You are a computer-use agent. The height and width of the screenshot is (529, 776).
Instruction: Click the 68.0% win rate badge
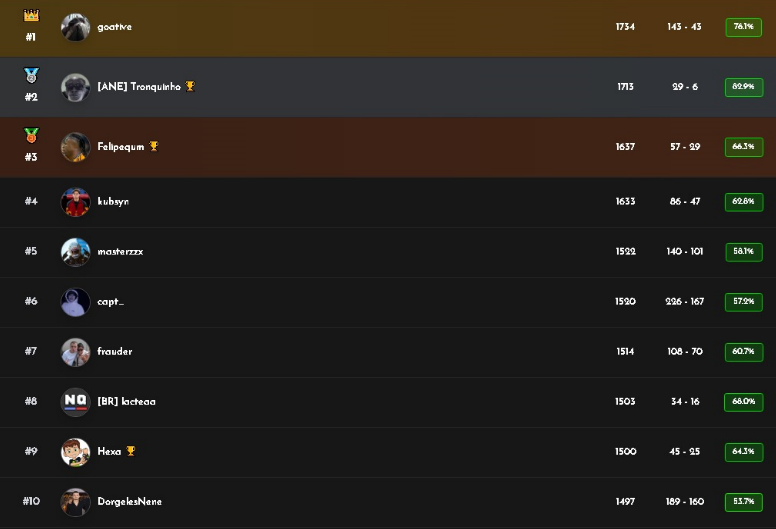(x=743, y=402)
